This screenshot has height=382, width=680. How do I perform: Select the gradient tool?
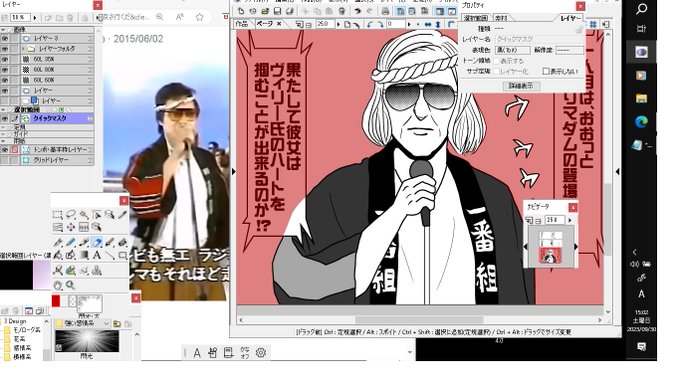point(84,255)
